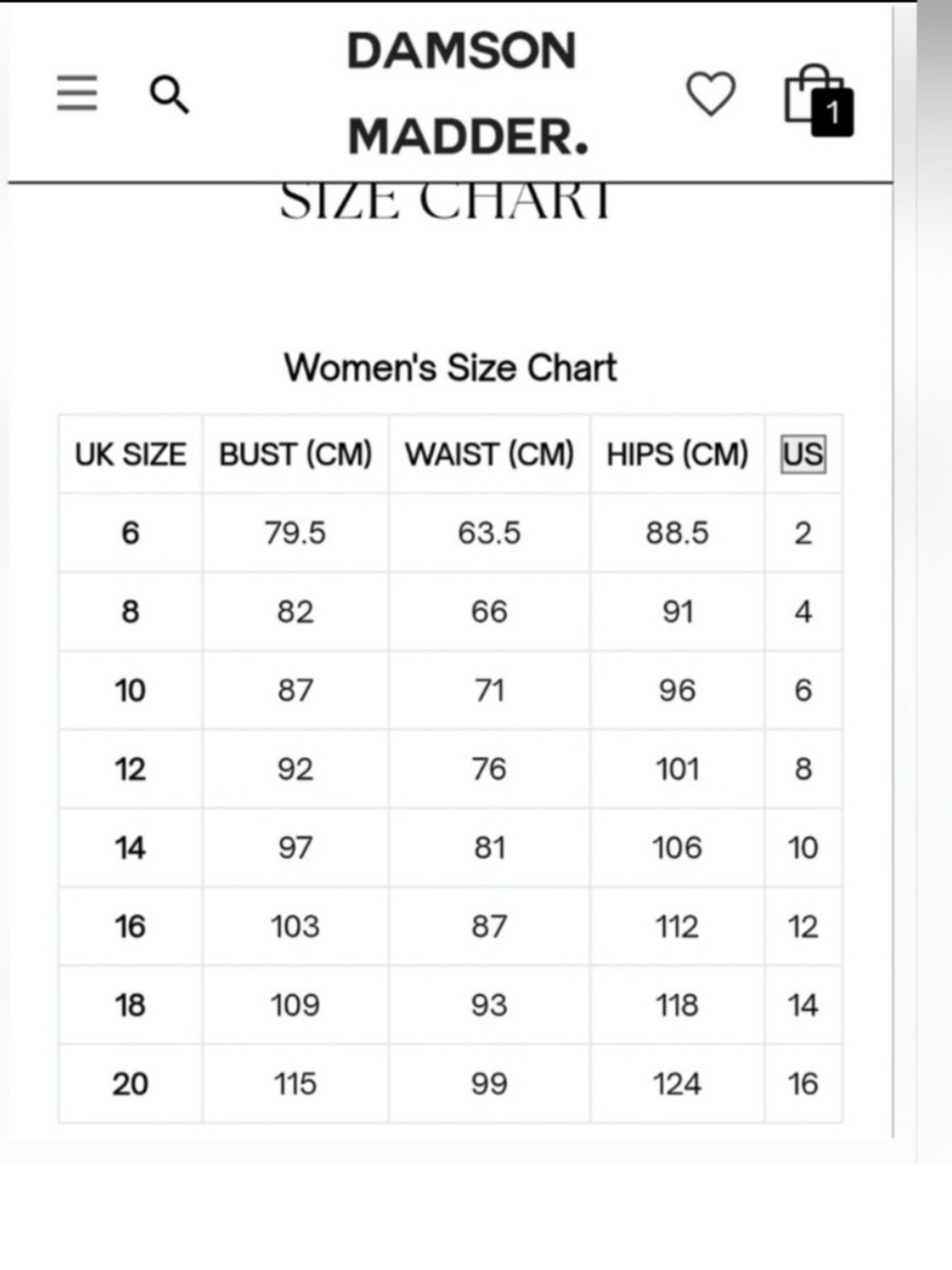Click the WAIST (CM) column header
This screenshot has height=1270, width=952.
[490, 454]
